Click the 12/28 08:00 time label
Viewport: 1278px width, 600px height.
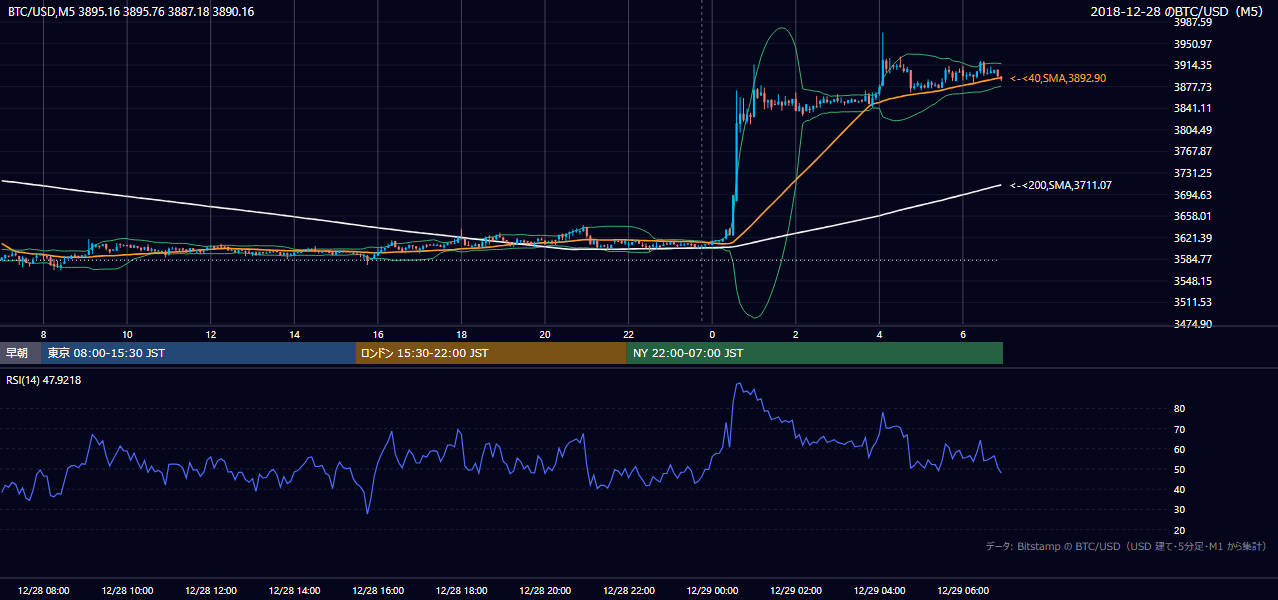click(44, 591)
